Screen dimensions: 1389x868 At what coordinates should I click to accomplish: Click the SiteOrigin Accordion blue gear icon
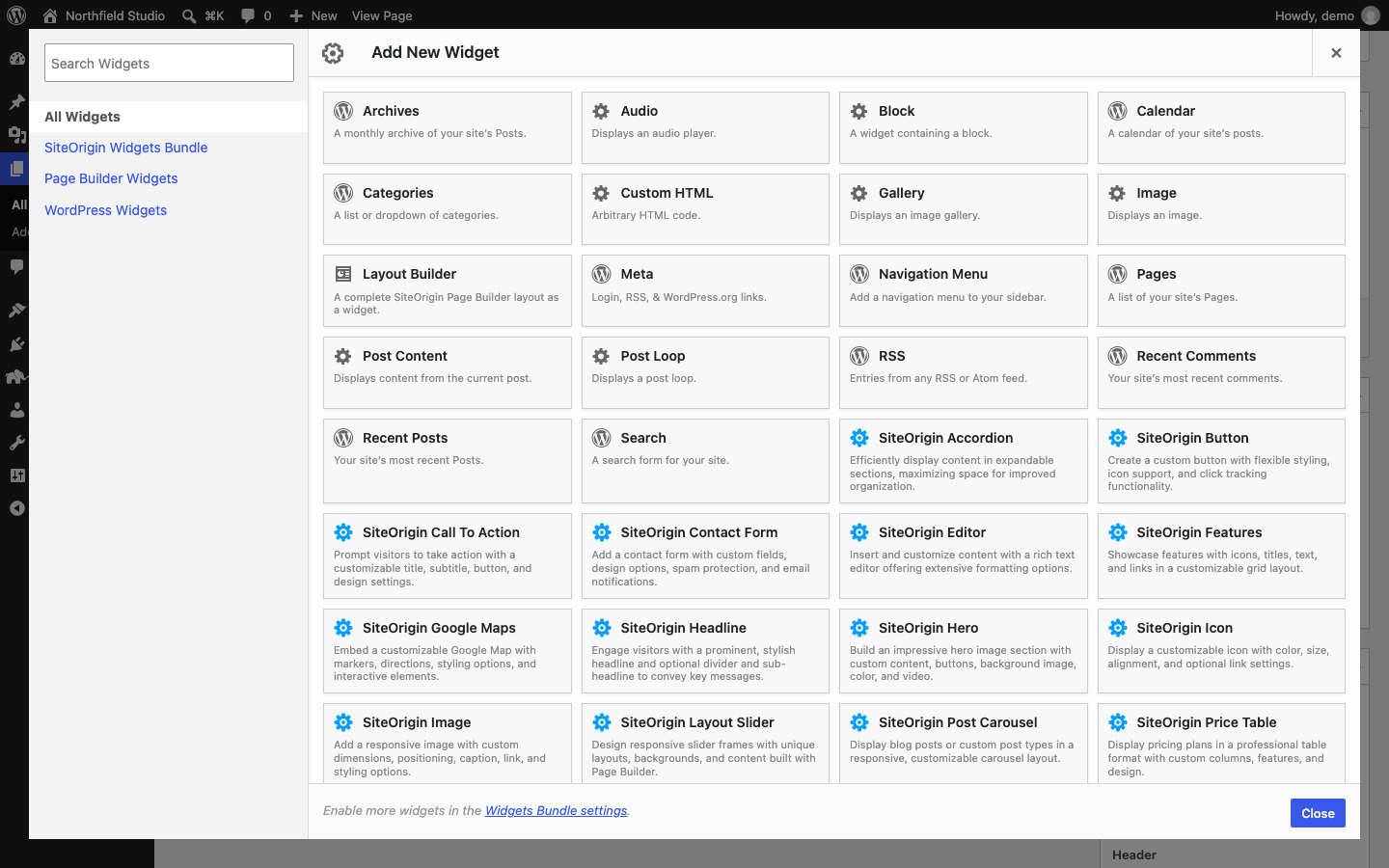pyautogui.click(x=859, y=438)
